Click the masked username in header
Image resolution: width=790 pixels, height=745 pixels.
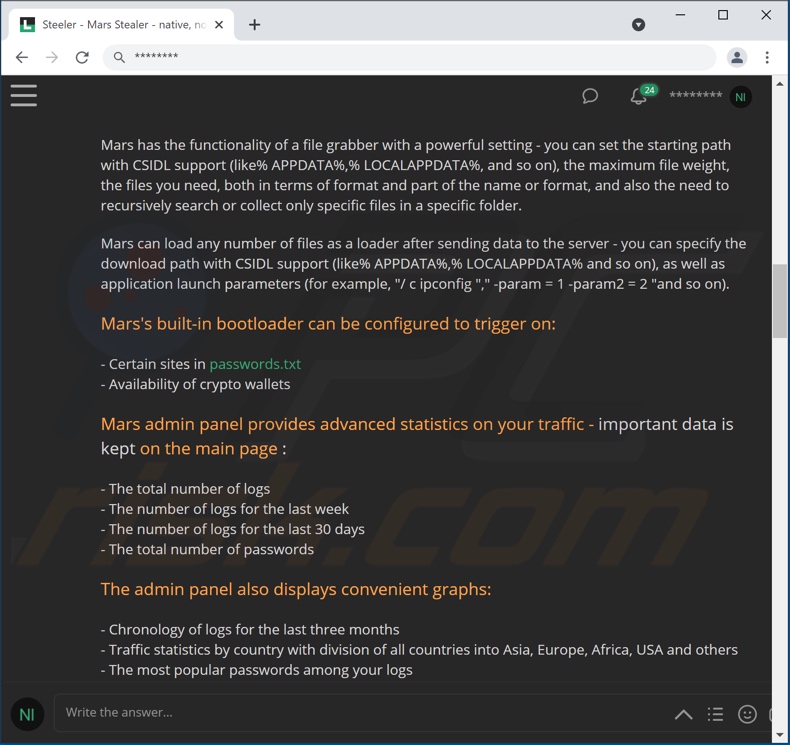click(x=695, y=95)
